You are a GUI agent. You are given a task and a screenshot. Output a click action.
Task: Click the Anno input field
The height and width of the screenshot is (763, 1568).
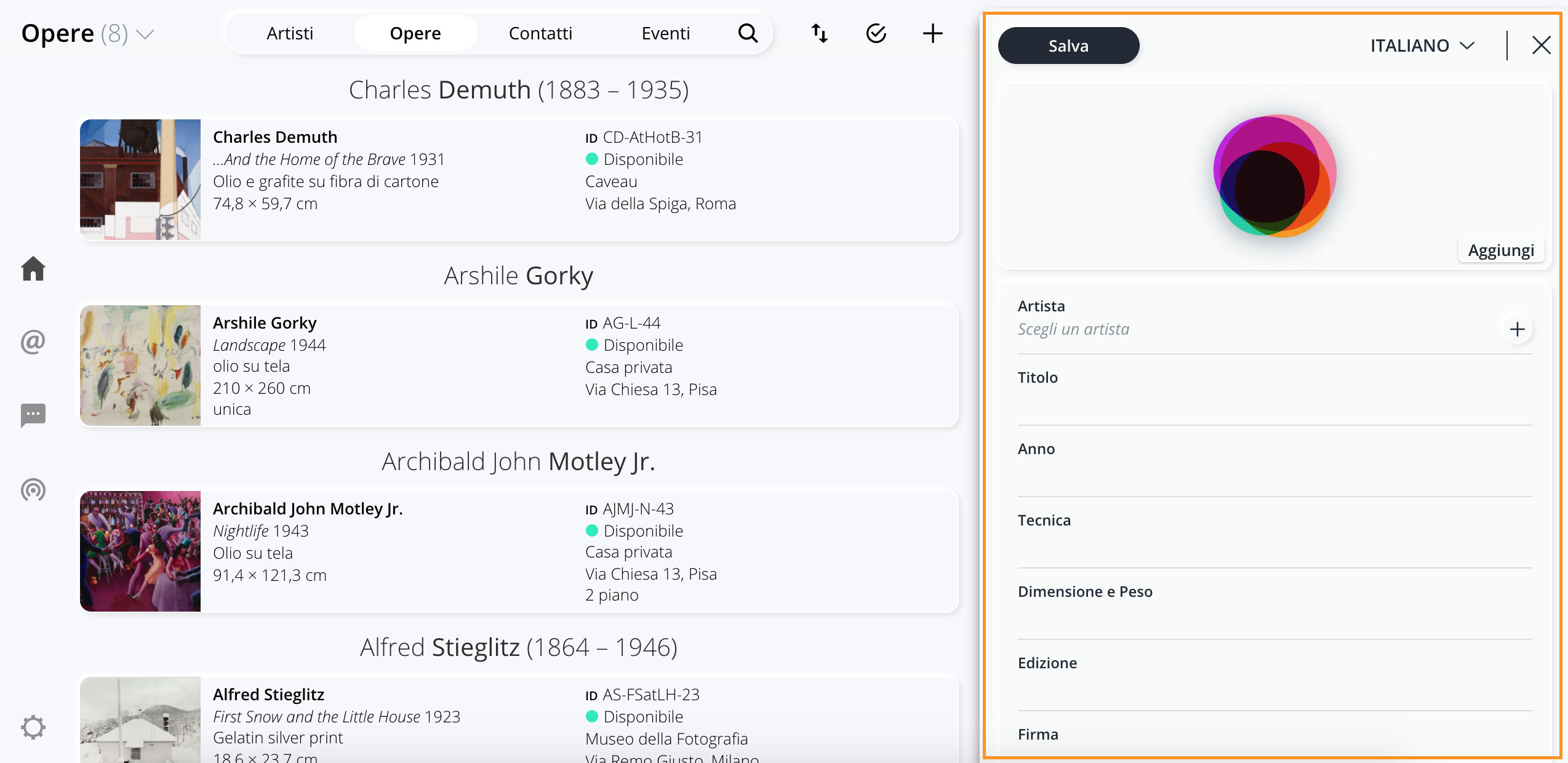point(1274,461)
